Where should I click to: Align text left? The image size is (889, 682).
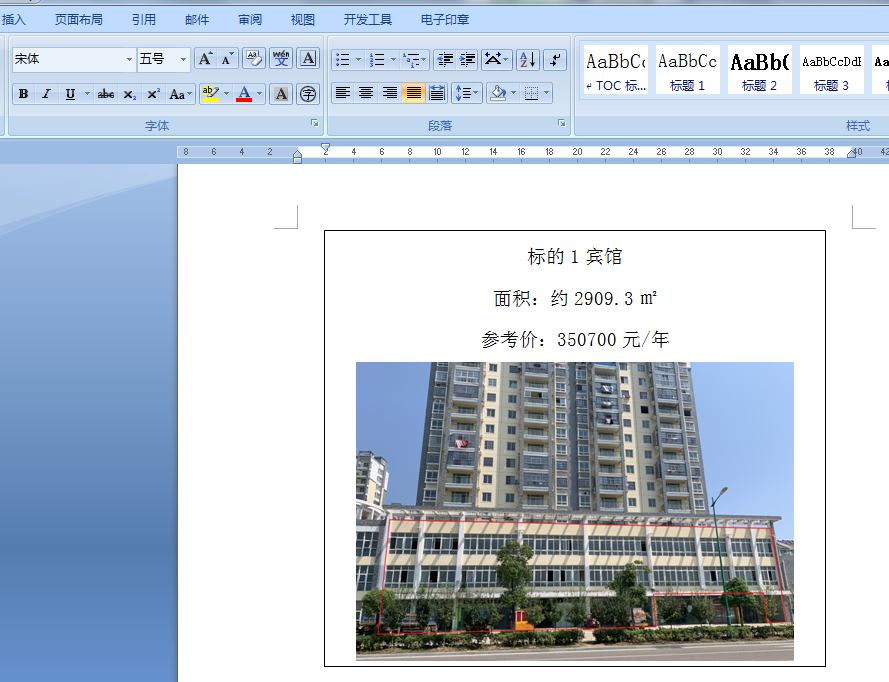[x=342, y=93]
